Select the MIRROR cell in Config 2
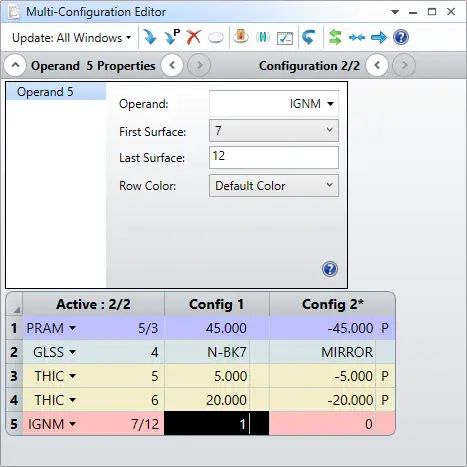This screenshot has height=467, width=467. tap(323, 352)
